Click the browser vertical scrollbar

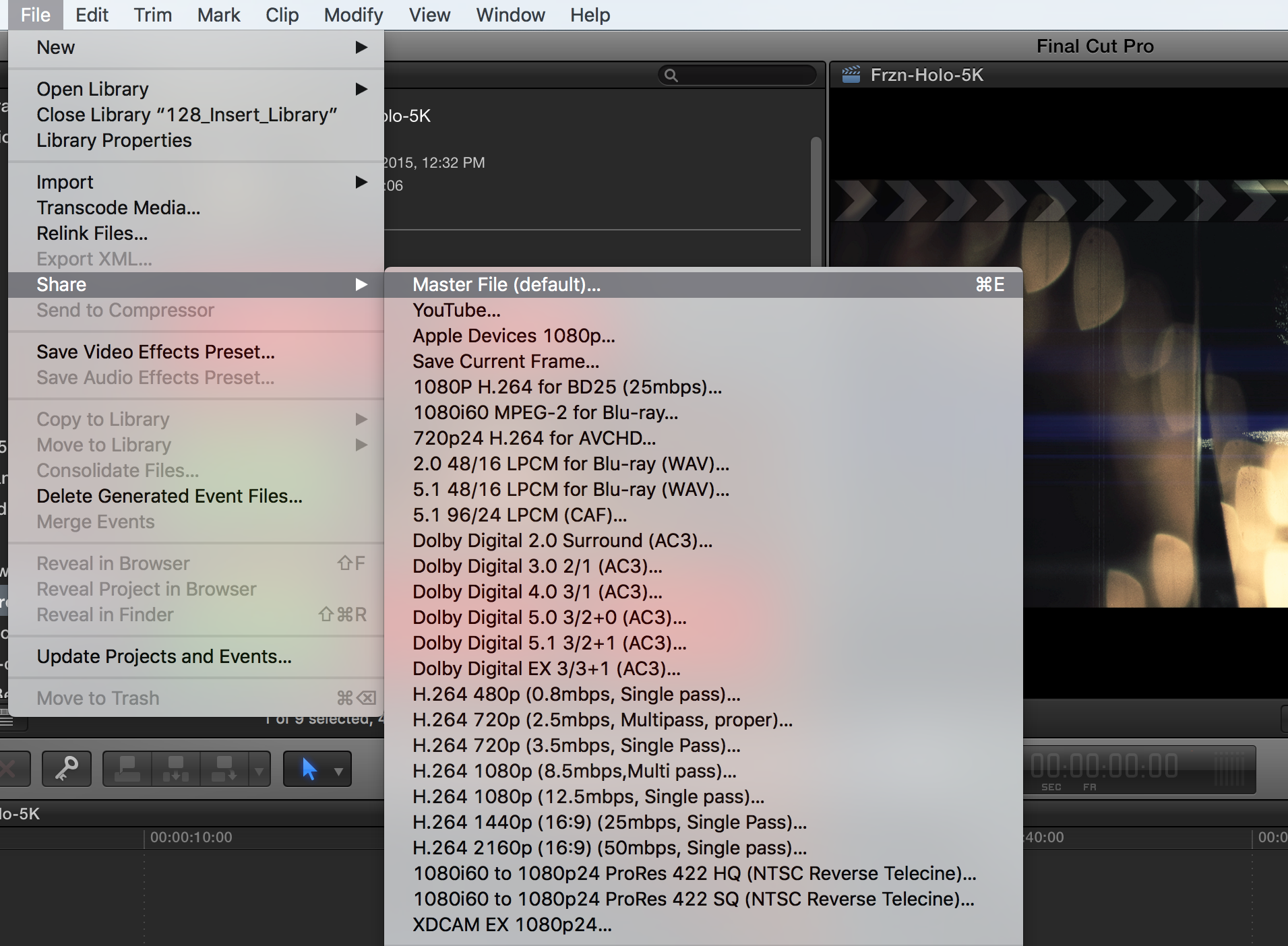[816, 201]
